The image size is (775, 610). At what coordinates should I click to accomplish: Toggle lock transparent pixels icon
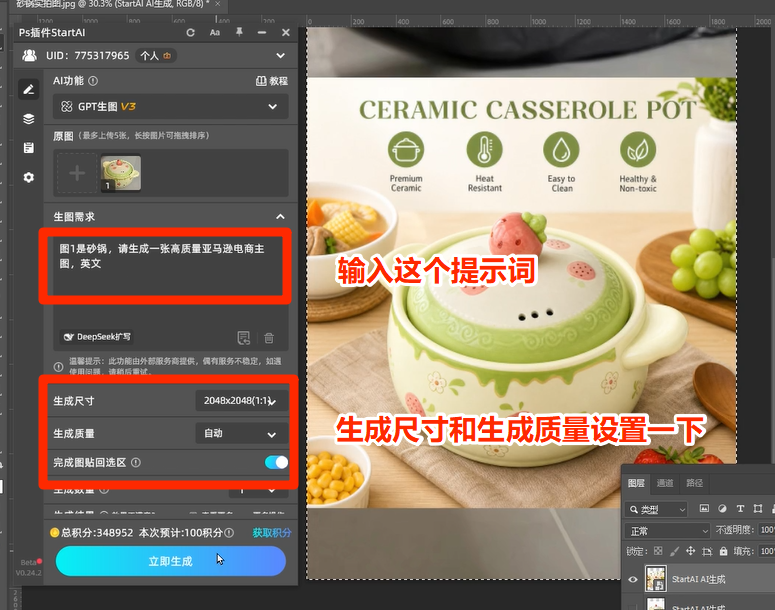click(x=658, y=551)
